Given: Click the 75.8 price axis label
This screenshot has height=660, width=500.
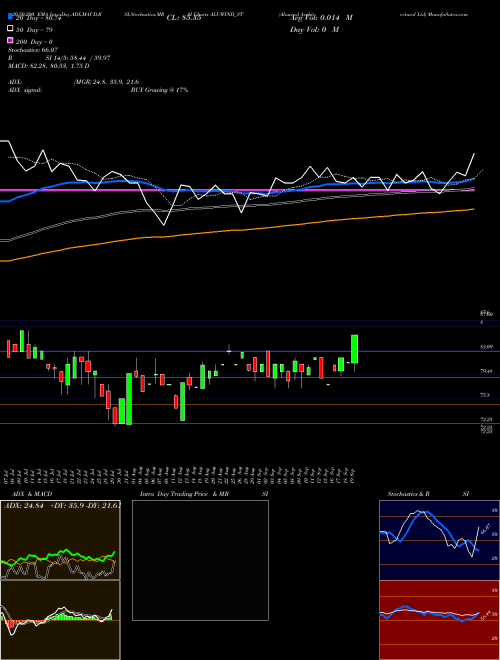Looking at the screenshot, I should [486, 395].
